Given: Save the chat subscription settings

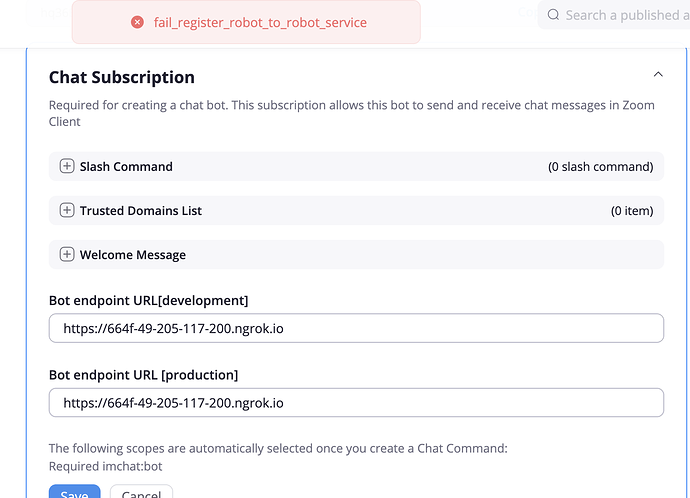Looking at the screenshot, I should (75, 492).
